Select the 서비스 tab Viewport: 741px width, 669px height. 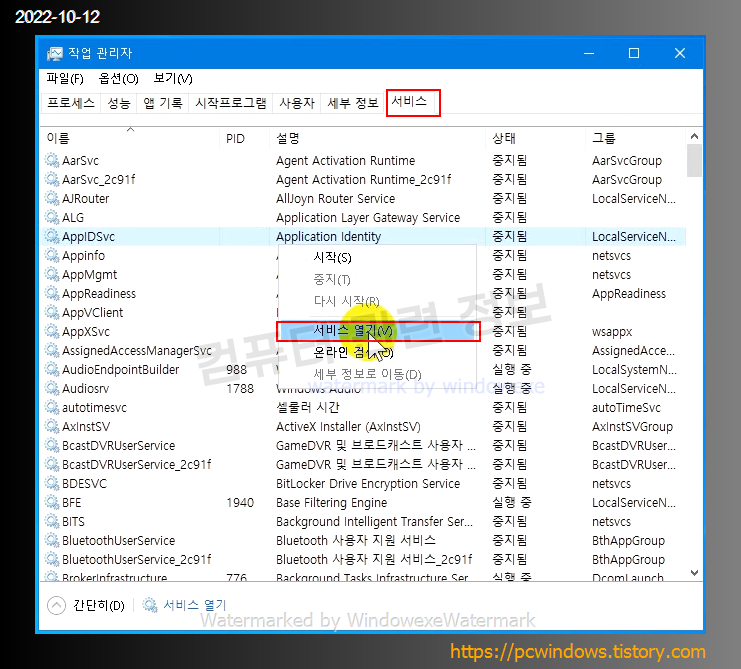(x=409, y=102)
